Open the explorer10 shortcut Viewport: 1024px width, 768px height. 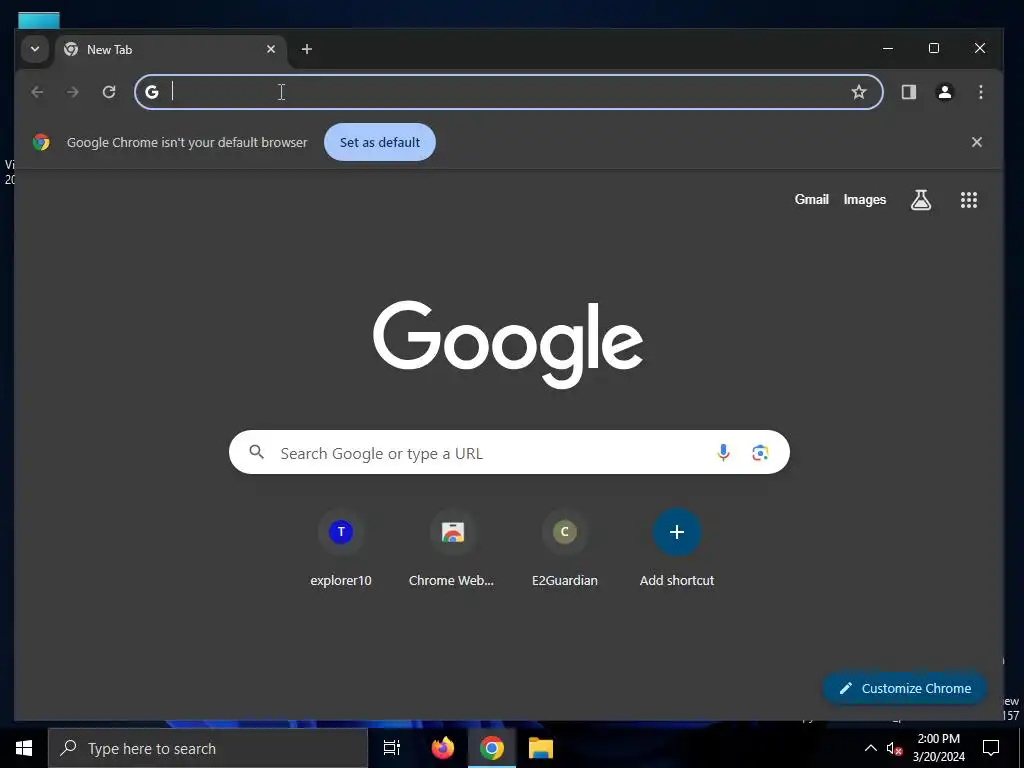tap(340, 549)
